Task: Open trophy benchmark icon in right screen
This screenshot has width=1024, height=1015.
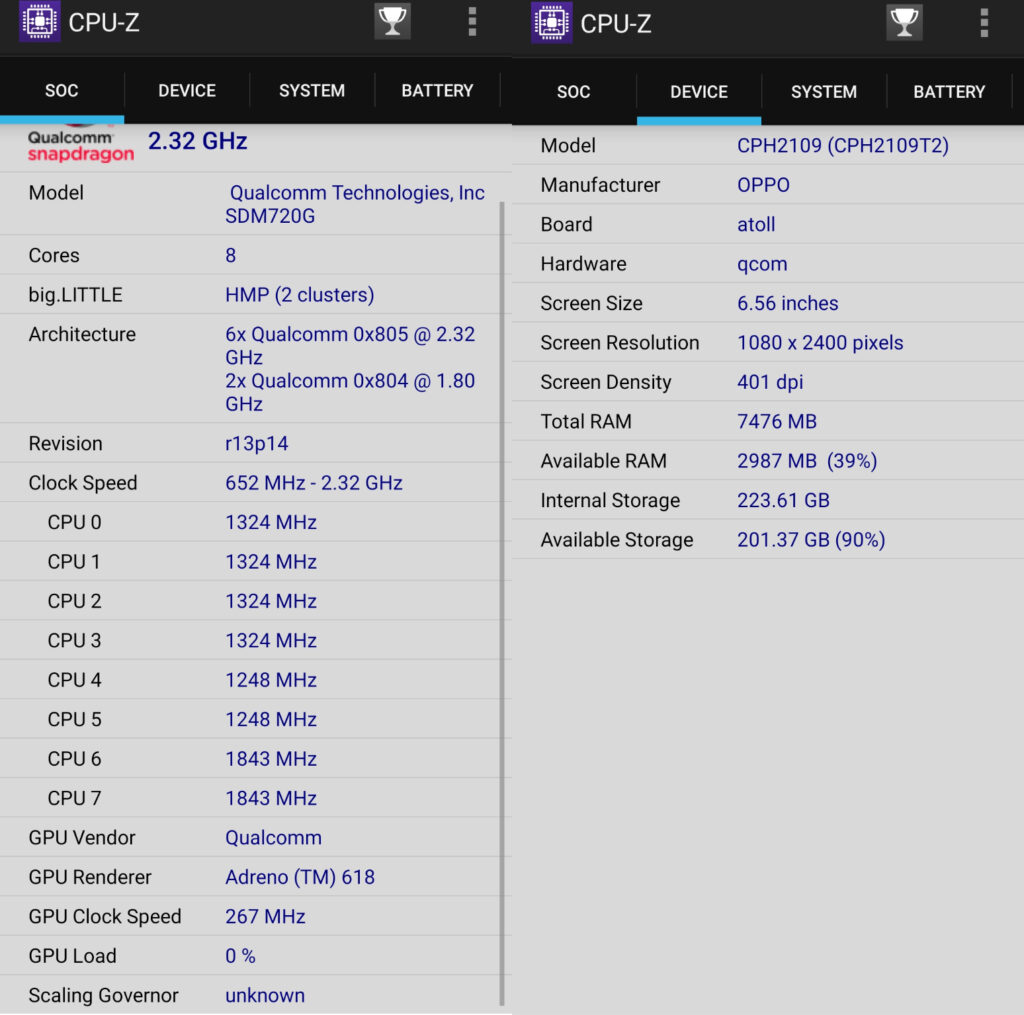Action: tap(904, 23)
